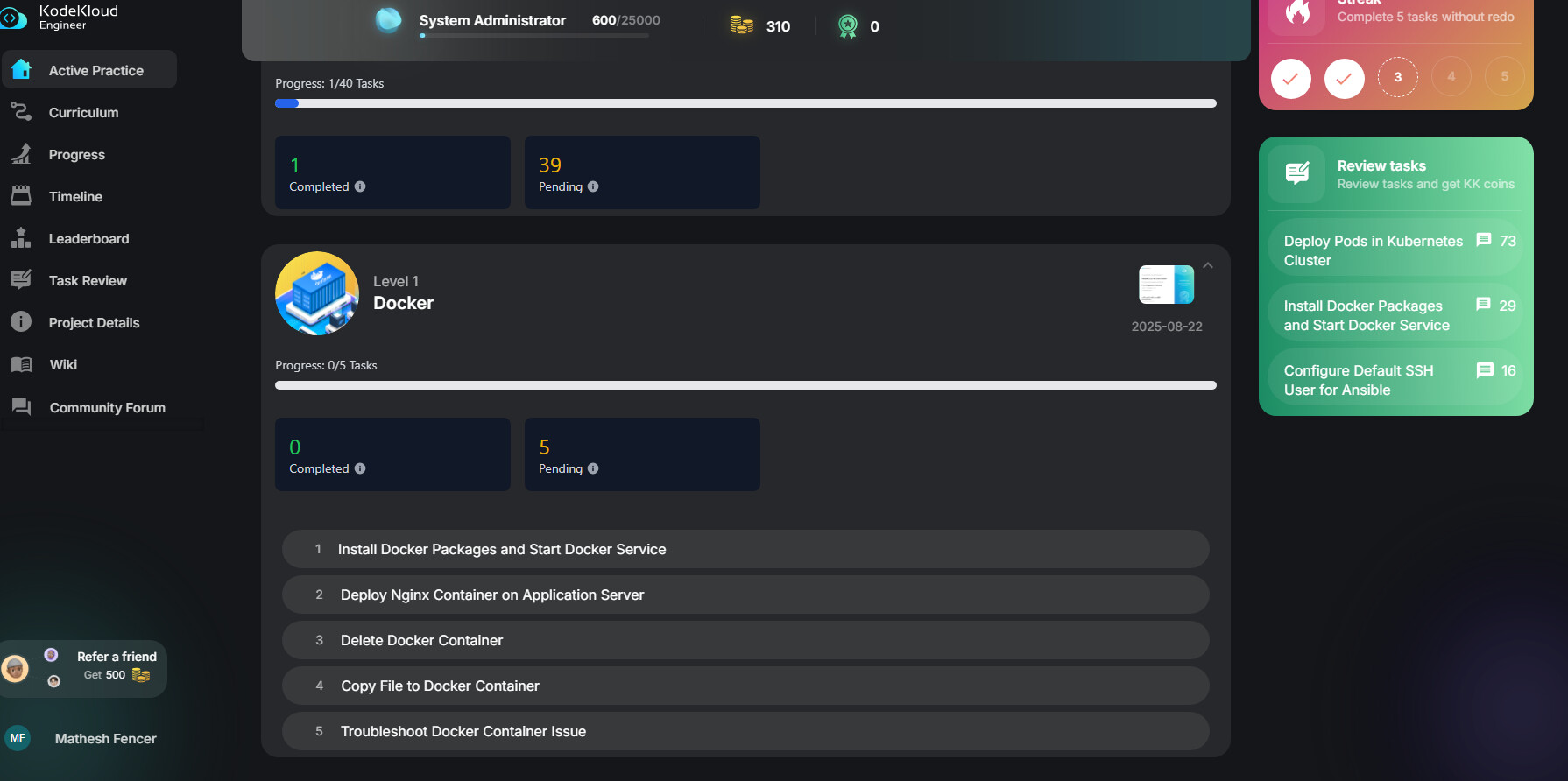This screenshot has height=781, width=1568.
Task: Click the MF user avatar
Action: click(x=18, y=738)
